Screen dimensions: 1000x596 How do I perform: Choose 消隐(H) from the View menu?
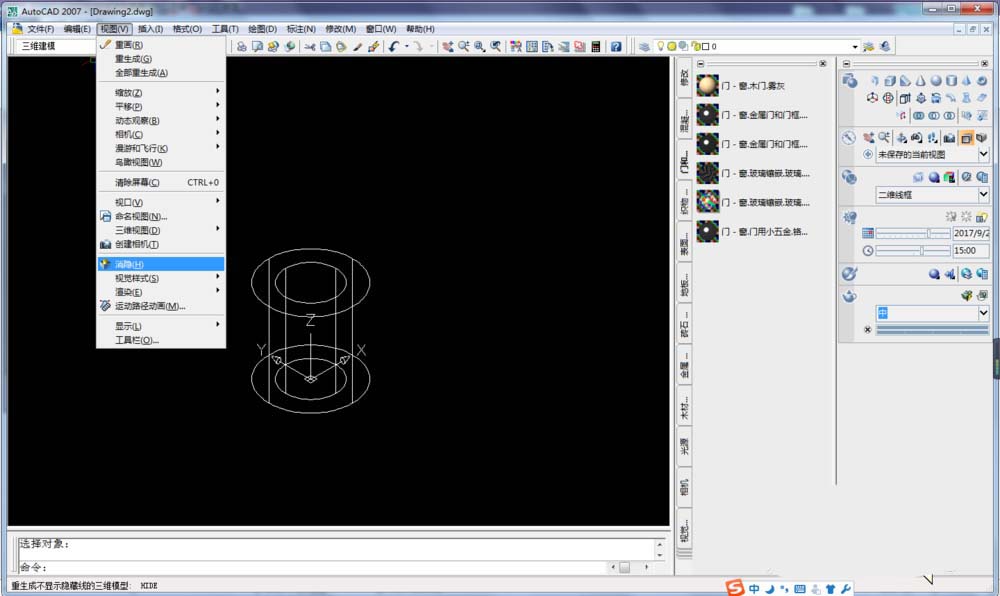pos(161,264)
